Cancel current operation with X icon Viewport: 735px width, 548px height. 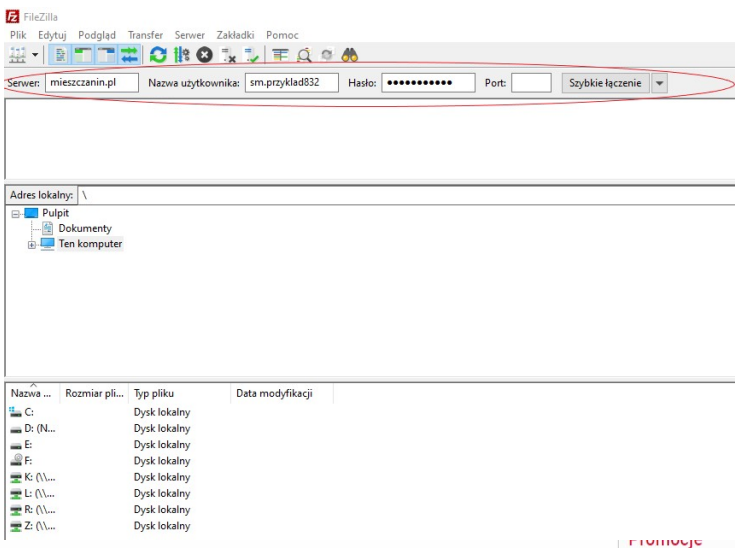[x=204, y=56]
